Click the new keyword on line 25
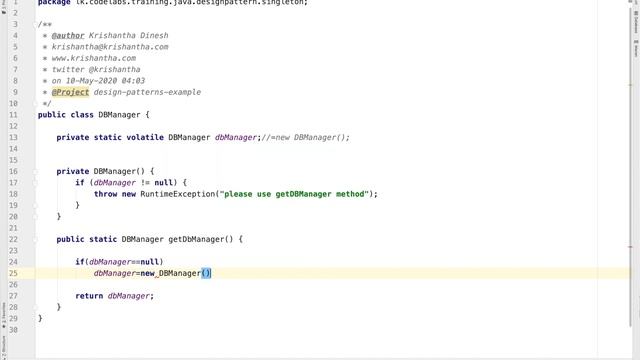 147,273
